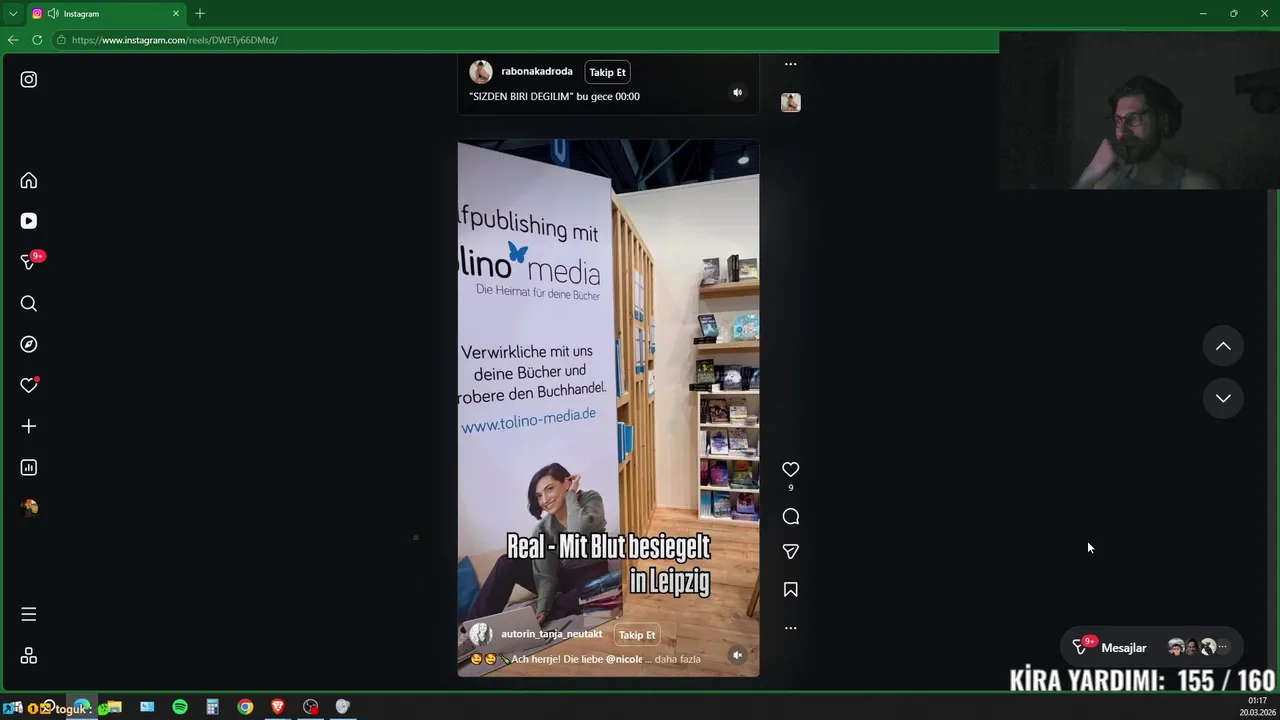The width and height of the screenshot is (1280, 720).
Task: Open more options for the rabonakadroda reel
Action: 791,64
